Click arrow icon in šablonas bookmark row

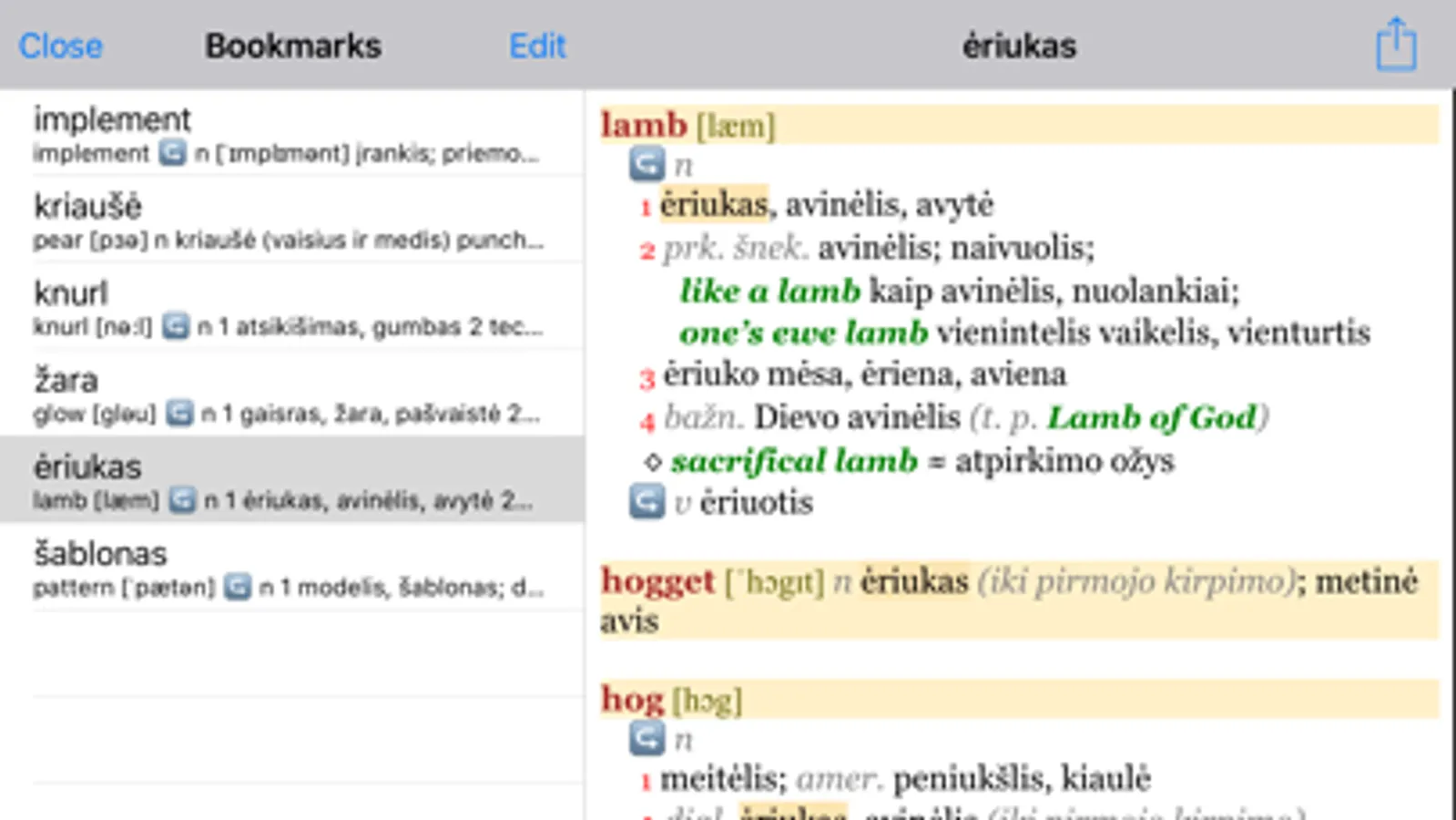click(238, 587)
